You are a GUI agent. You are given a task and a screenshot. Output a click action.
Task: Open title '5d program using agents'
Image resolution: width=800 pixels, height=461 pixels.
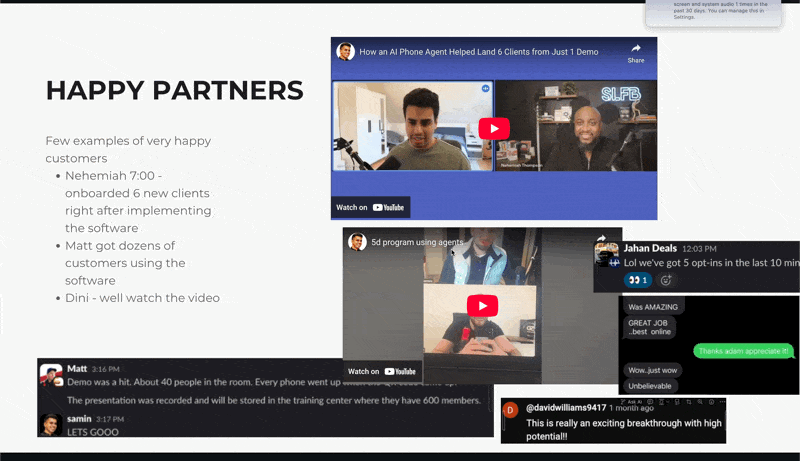(417, 242)
